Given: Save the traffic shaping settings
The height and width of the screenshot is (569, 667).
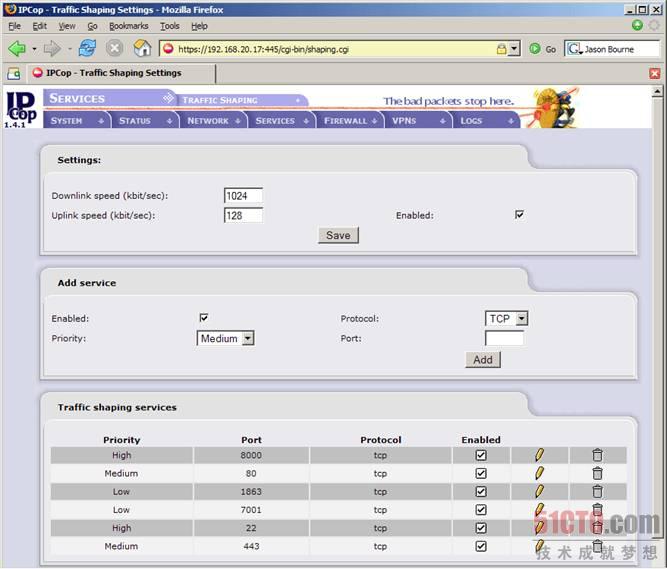Looking at the screenshot, I should coord(338,235).
